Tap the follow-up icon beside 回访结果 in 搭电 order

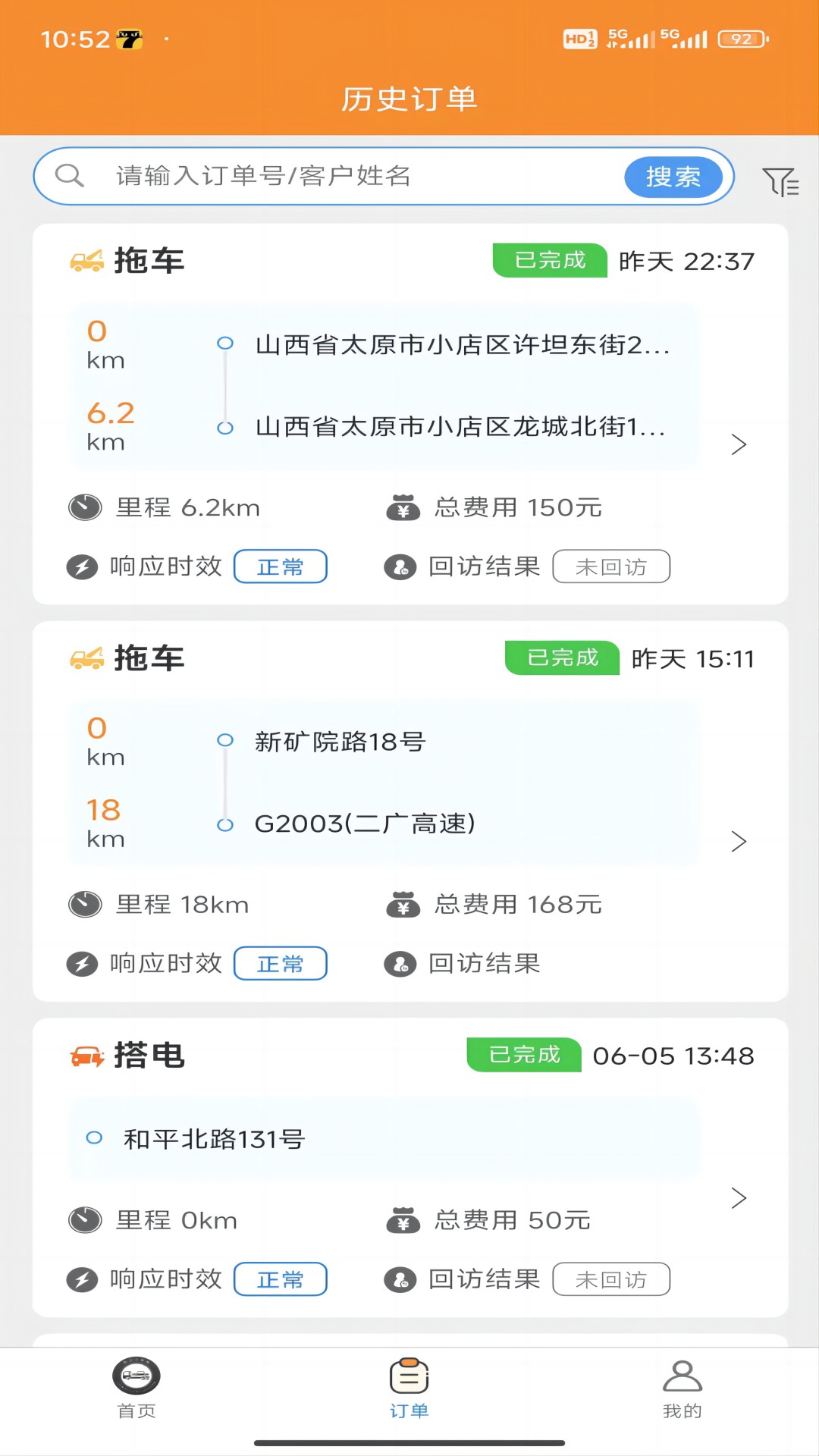tap(400, 1279)
